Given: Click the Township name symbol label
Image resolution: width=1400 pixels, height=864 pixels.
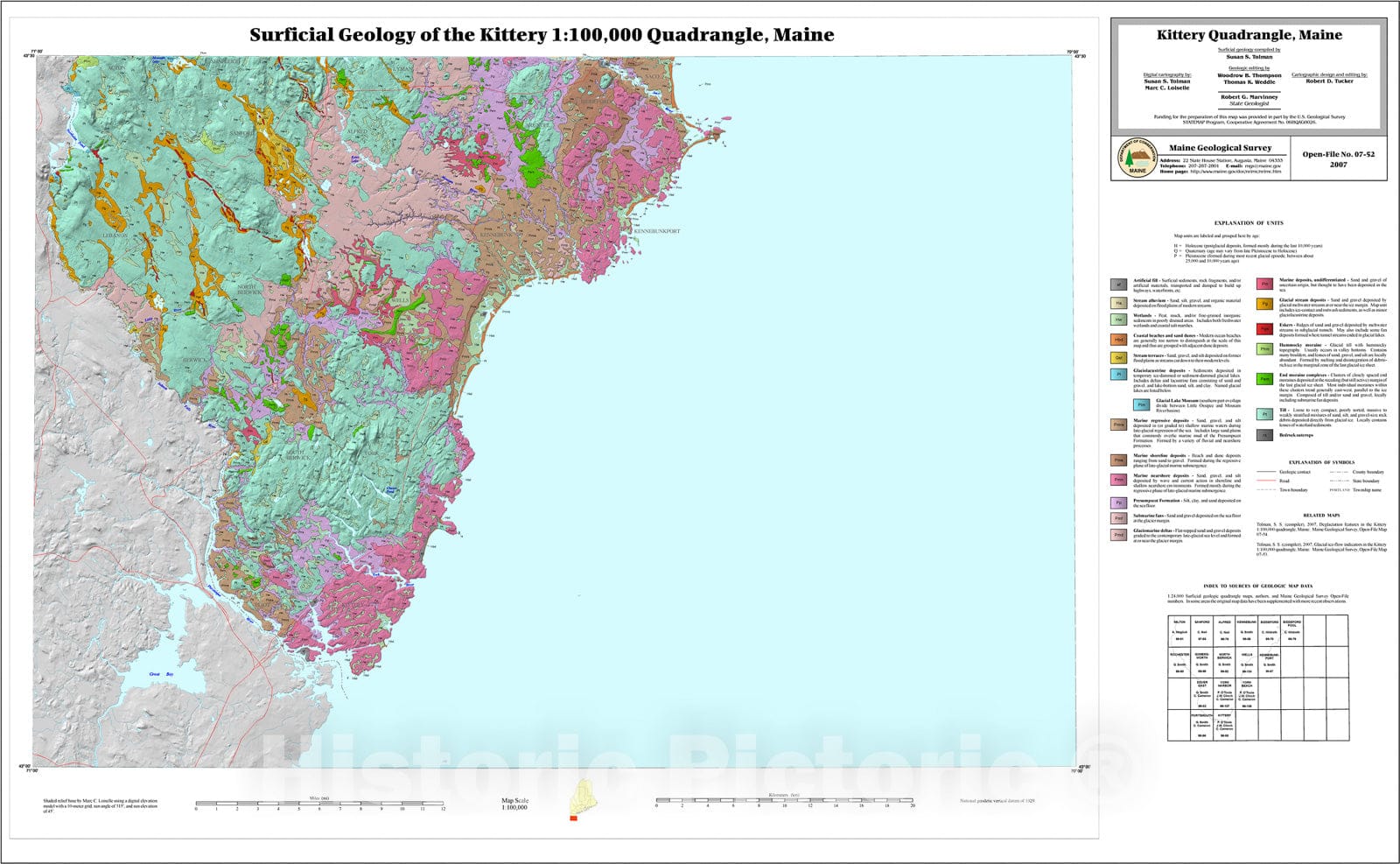Looking at the screenshot, I should [x=1367, y=489].
